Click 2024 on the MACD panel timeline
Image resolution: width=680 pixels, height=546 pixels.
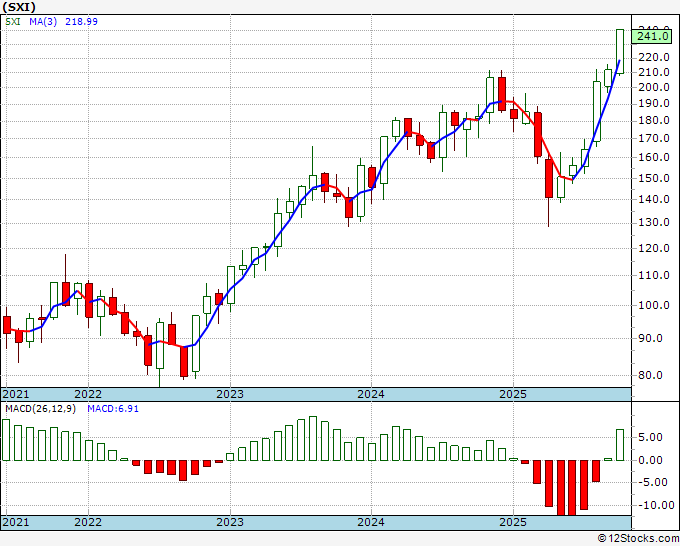coord(371,522)
